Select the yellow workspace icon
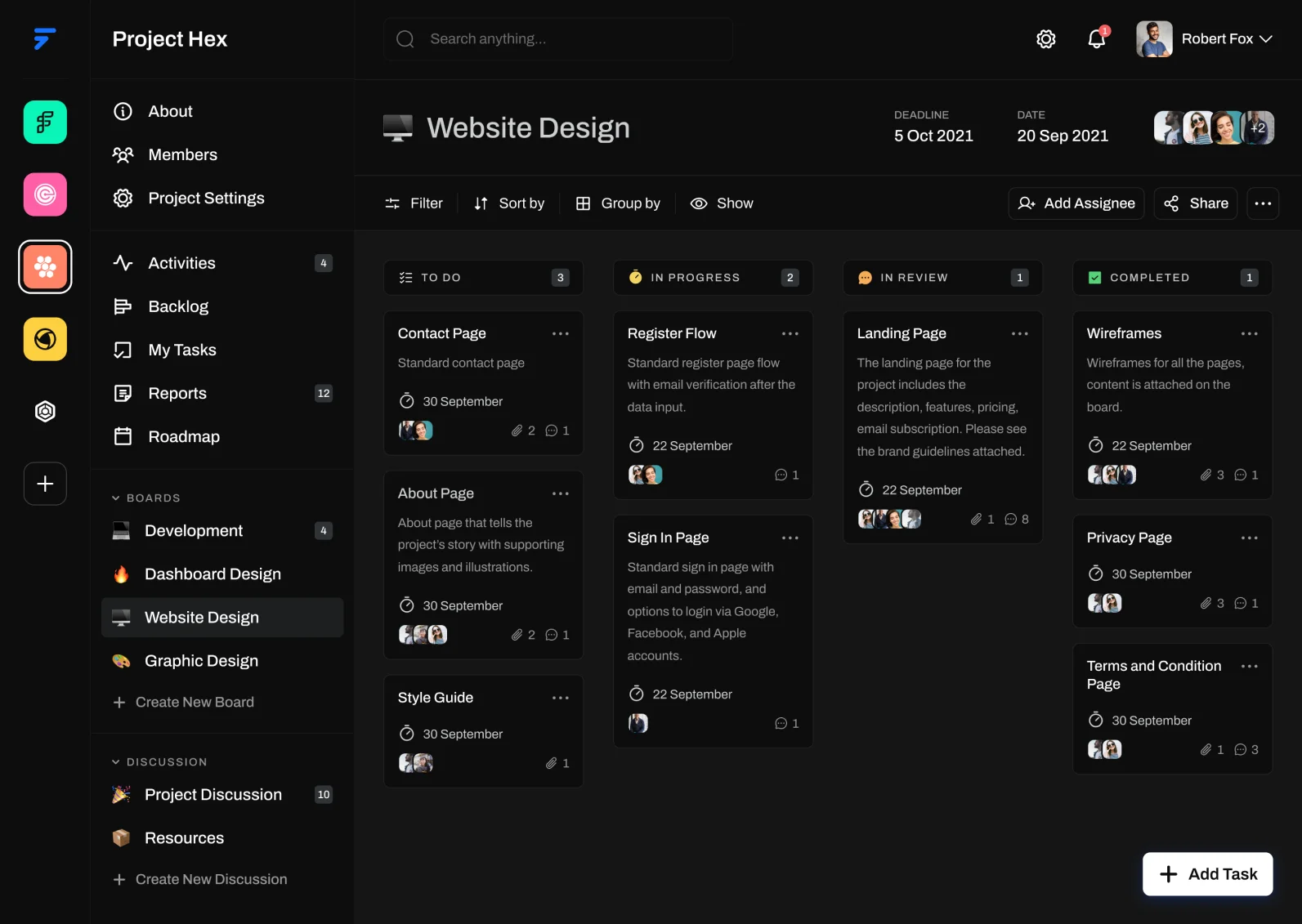The width and height of the screenshot is (1302, 924). [45, 339]
